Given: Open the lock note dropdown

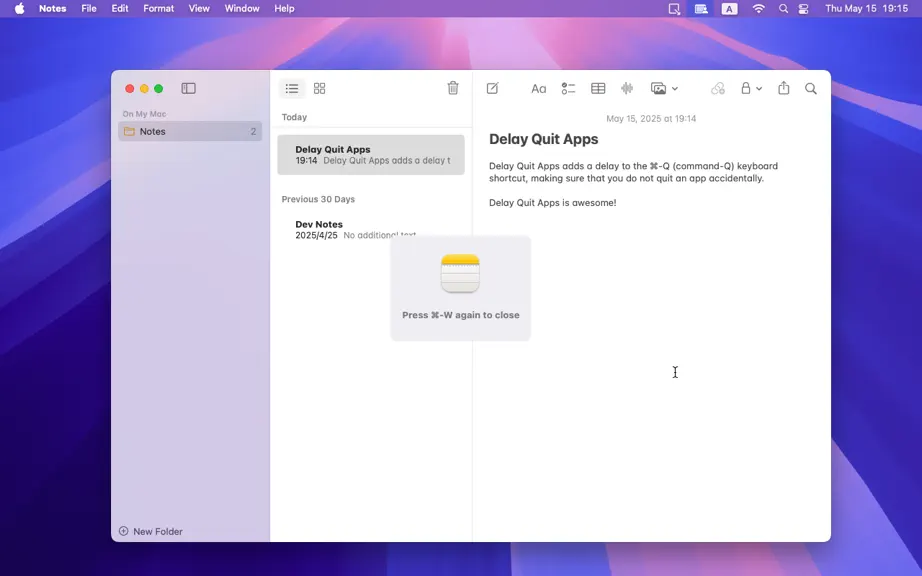Looking at the screenshot, I should [x=751, y=88].
